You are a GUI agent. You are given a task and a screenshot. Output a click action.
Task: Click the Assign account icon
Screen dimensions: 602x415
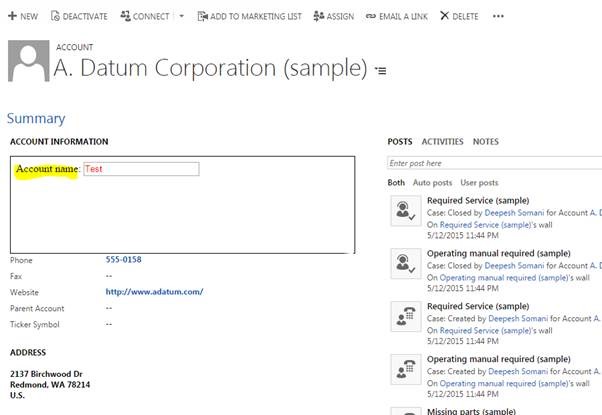point(318,16)
